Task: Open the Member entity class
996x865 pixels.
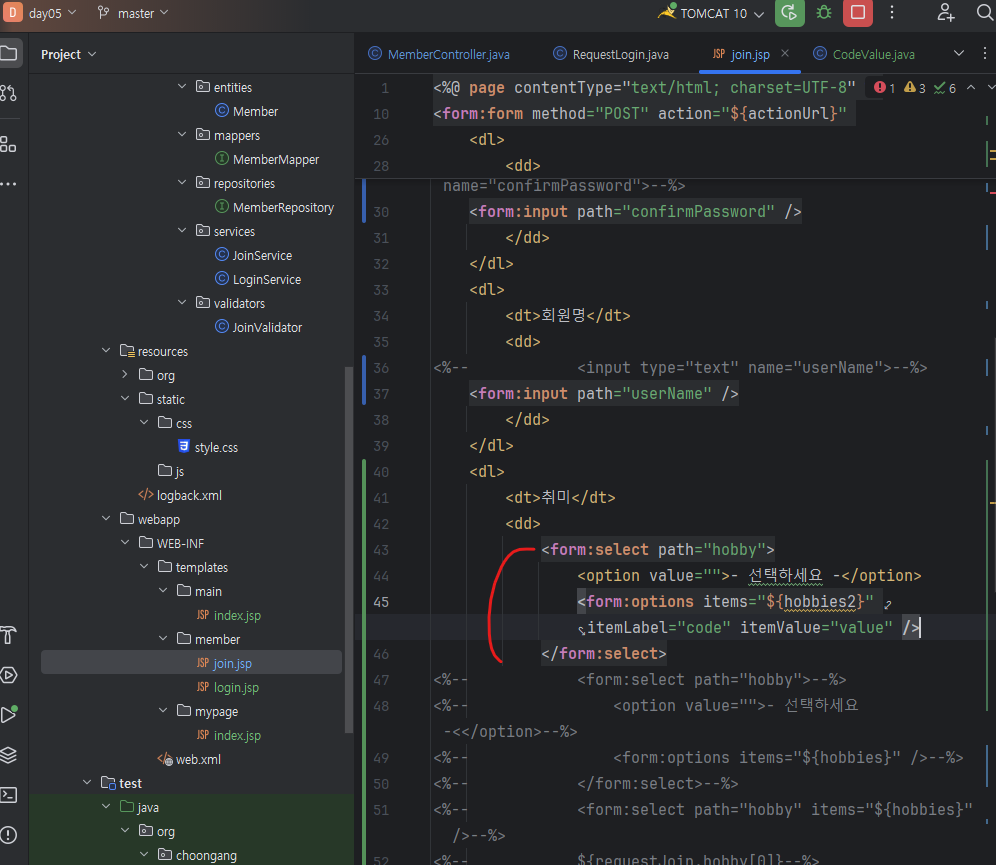Action: click(246, 111)
